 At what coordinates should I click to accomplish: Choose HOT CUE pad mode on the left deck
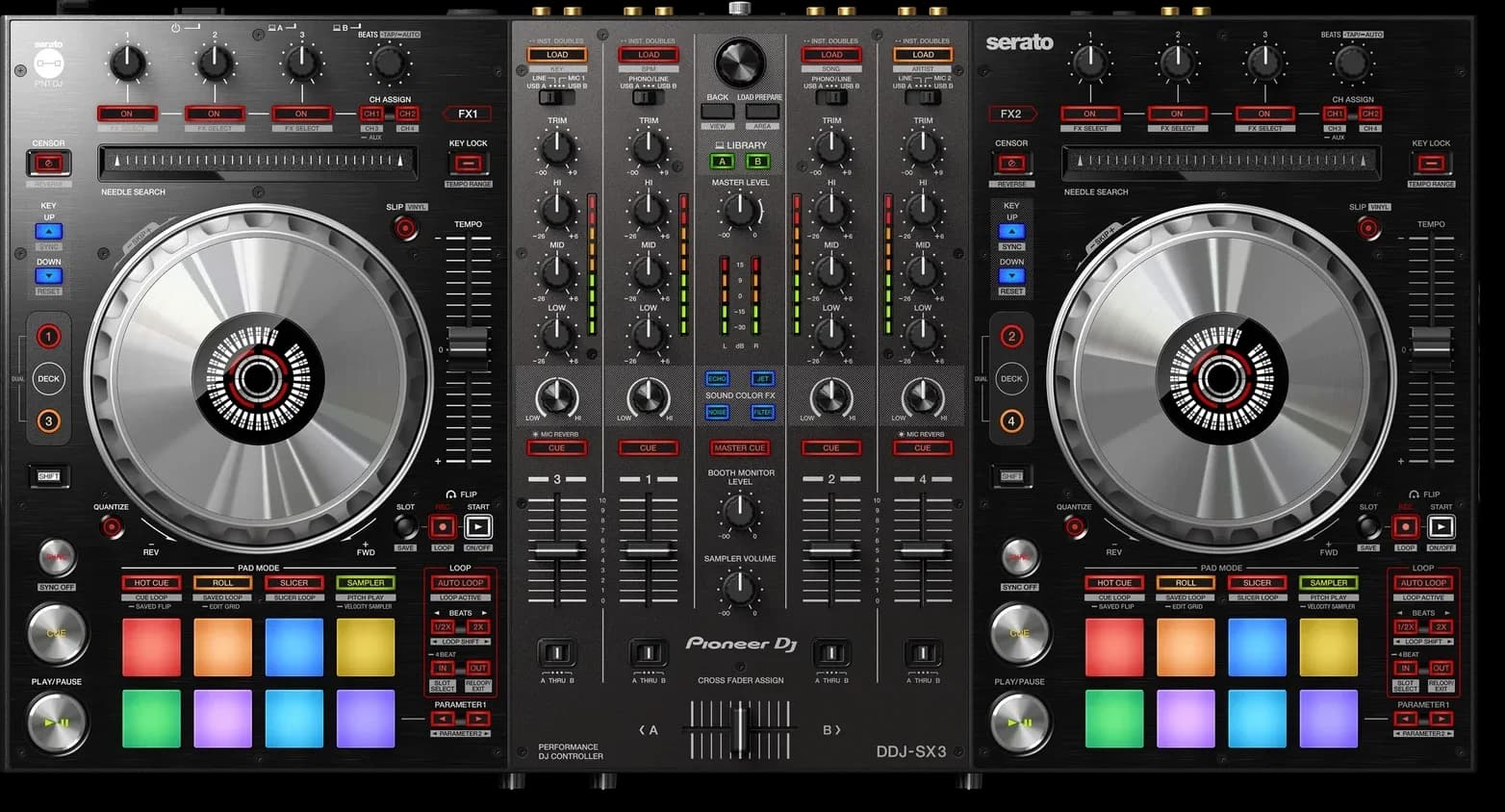pyautogui.click(x=151, y=583)
